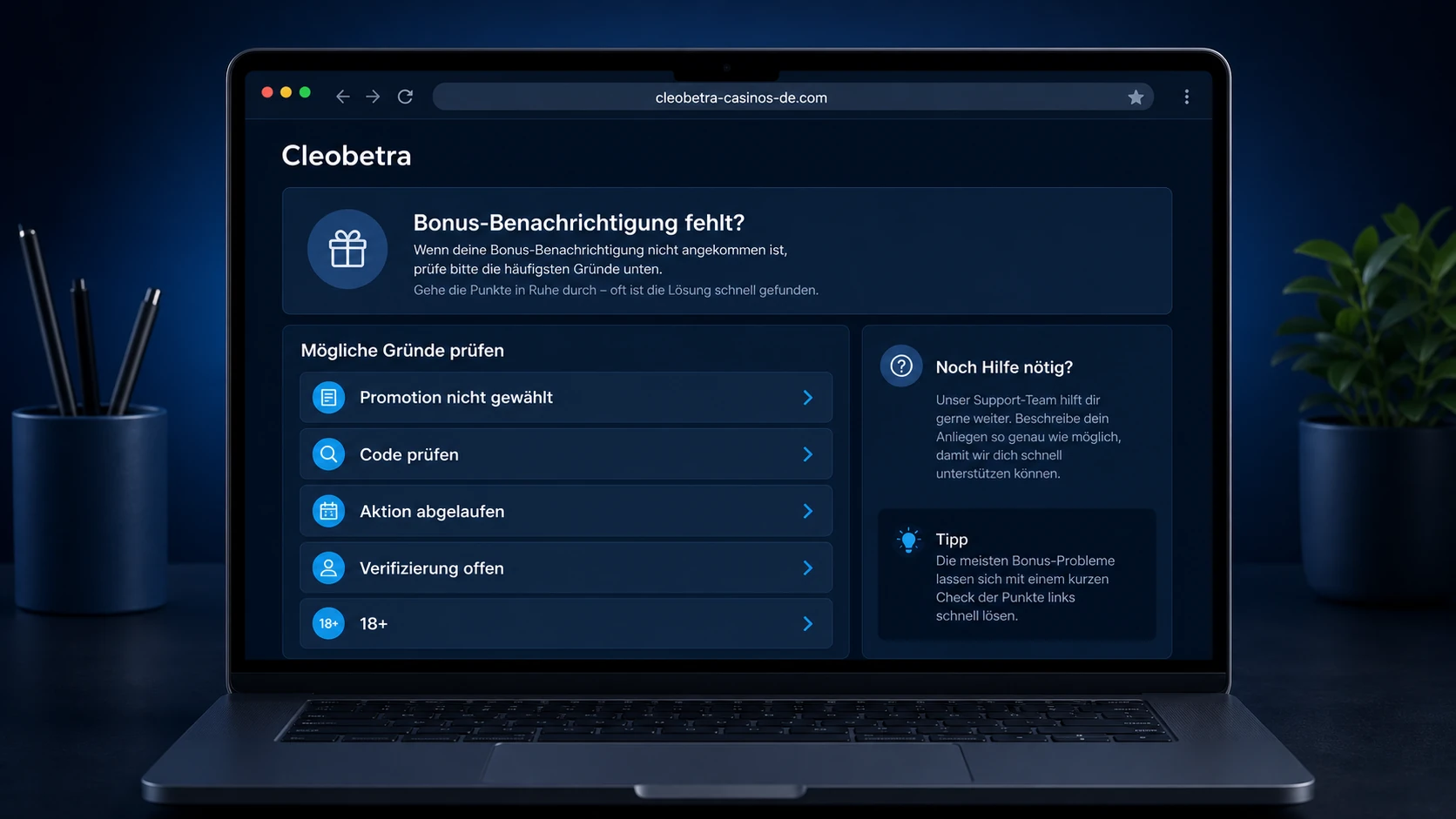Click the red close window dot
Viewport: 1456px width, 819px height.
(x=267, y=92)
